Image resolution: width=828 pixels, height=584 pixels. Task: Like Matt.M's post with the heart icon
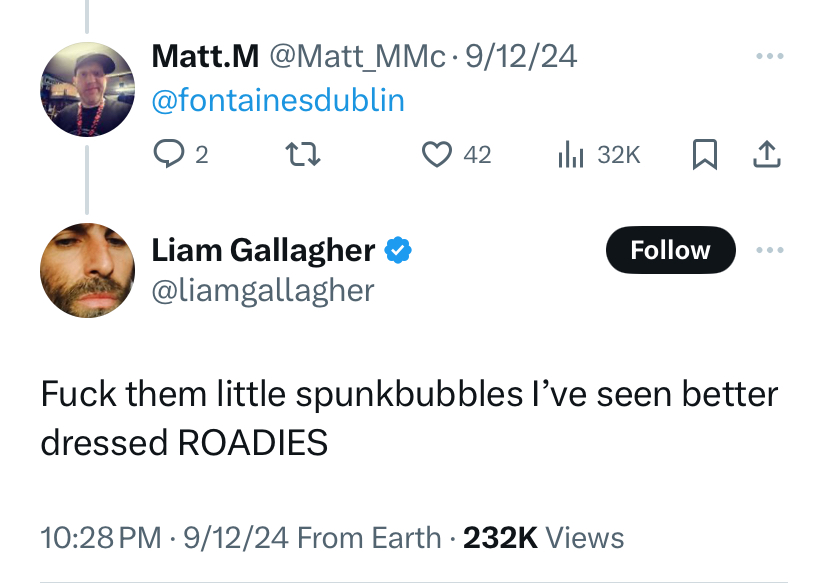point(436,154)
